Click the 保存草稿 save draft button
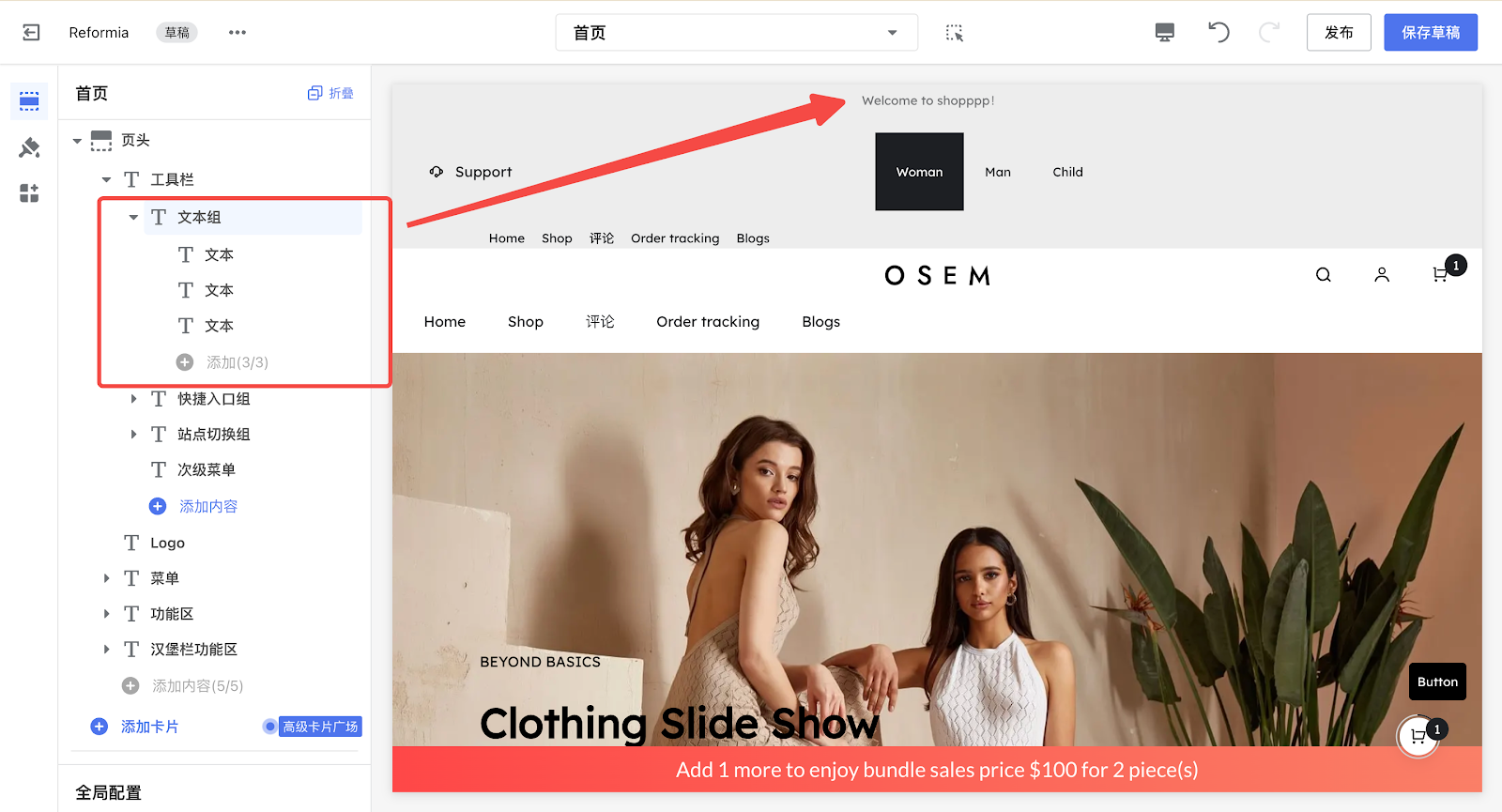Viewport: 1502px width, 812px height. pos(1430,33)
